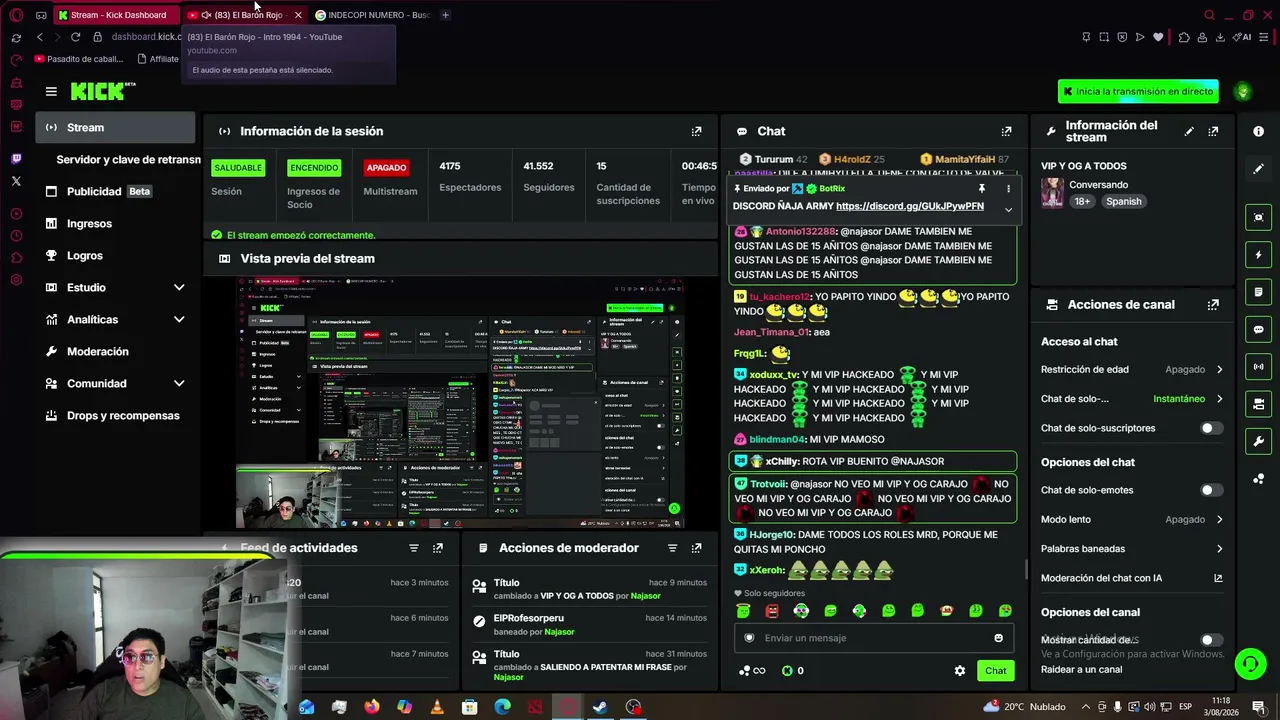The image size is (1280, 720).
Task: Expand the Comunidad sidebar section
Action: 179,384
